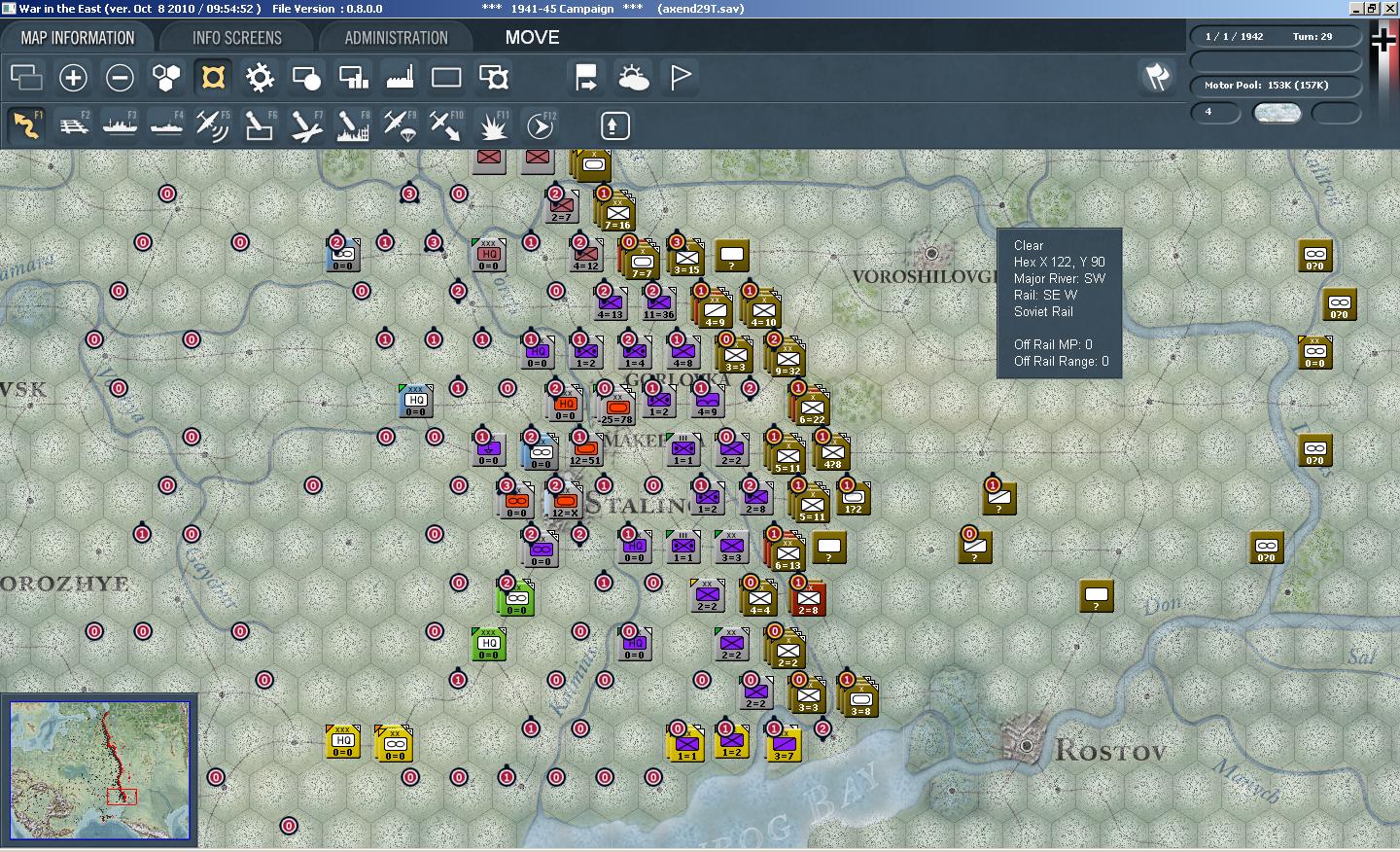This screenshot has height=852, width=1400.
Task: Click the crossed white flags icon
Action: 1156,77
